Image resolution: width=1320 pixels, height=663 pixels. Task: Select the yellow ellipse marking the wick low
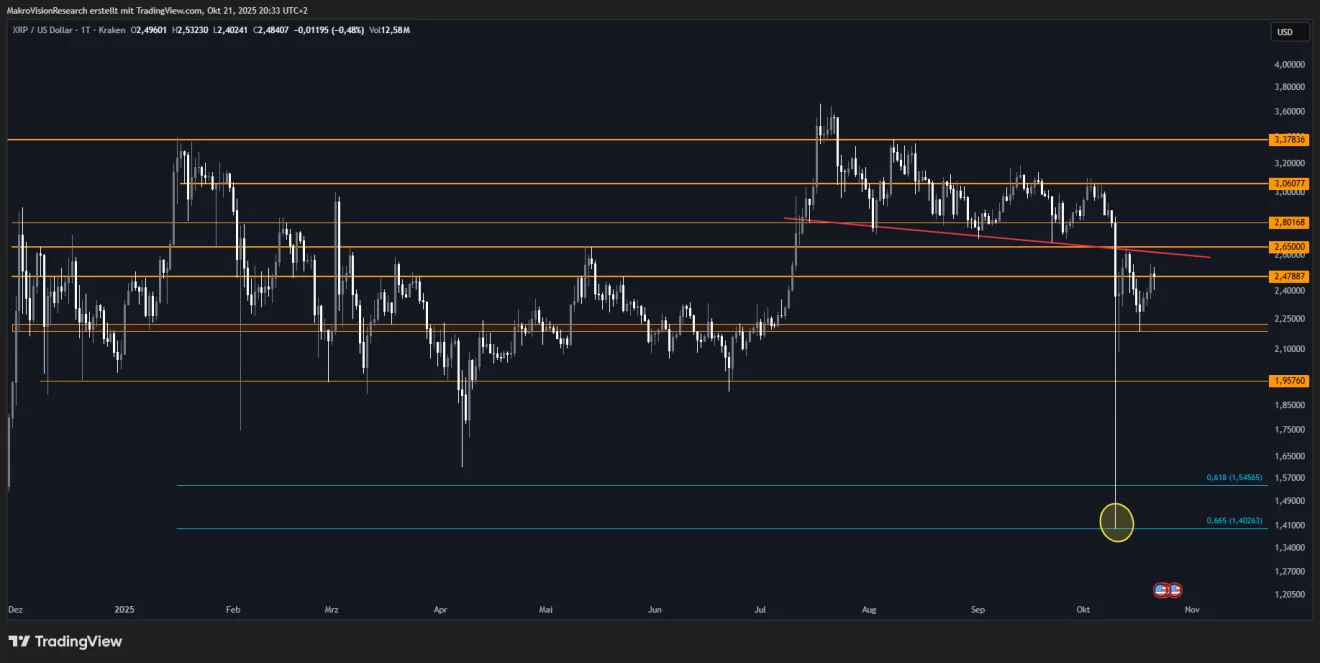(1116, 521)
